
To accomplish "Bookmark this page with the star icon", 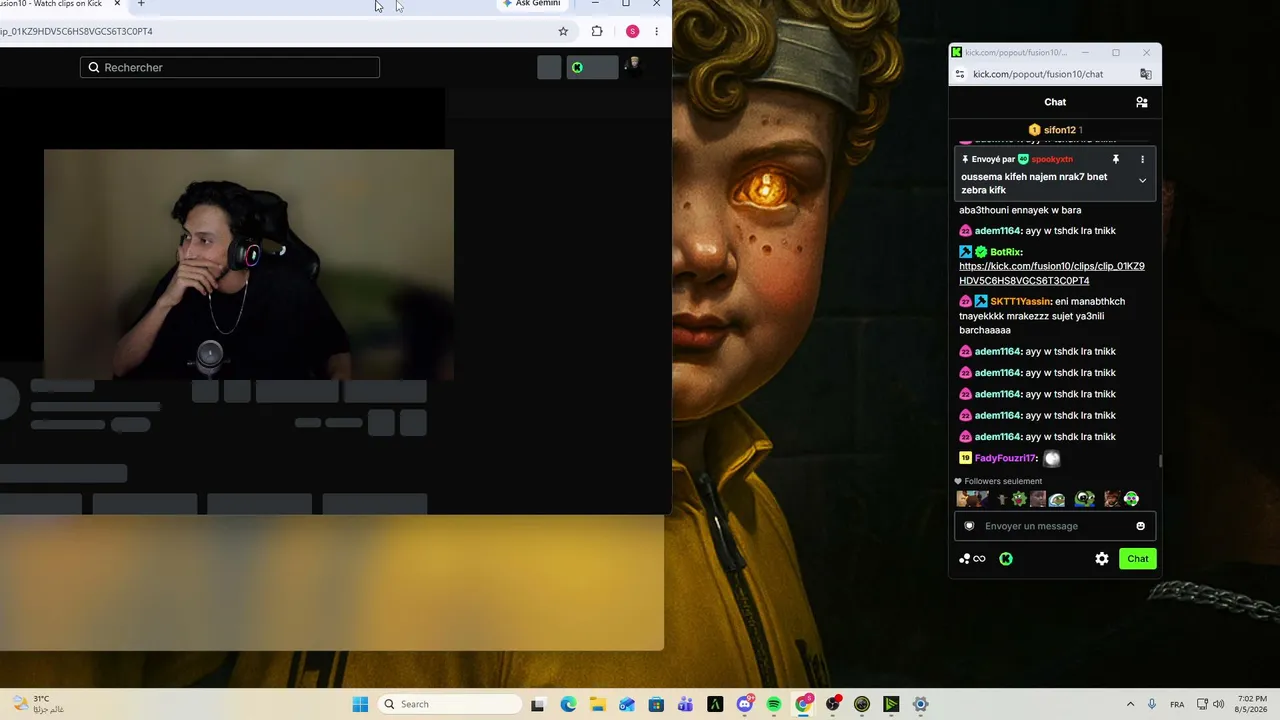I will coord(563,31).
